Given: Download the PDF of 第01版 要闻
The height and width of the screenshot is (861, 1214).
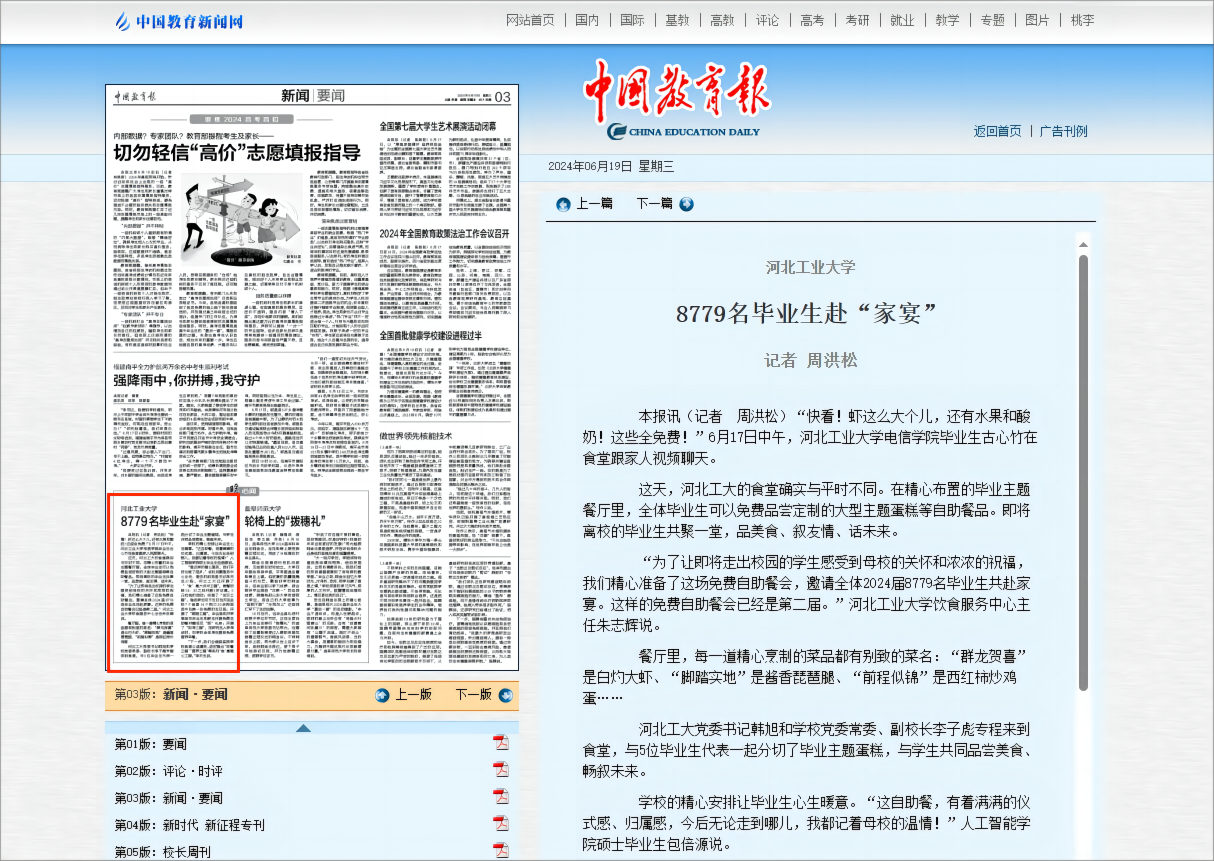Looking at the screenshot, I should pyautogui.click(x=499, y=744).
